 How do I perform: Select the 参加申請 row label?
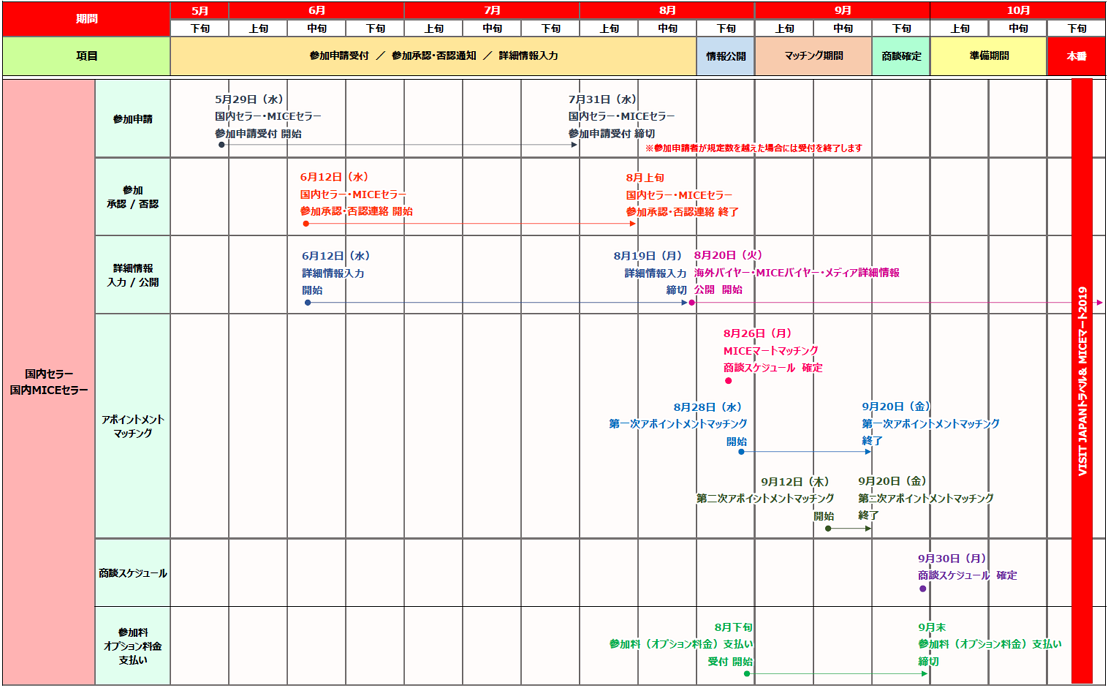click(x=133, y=119)
